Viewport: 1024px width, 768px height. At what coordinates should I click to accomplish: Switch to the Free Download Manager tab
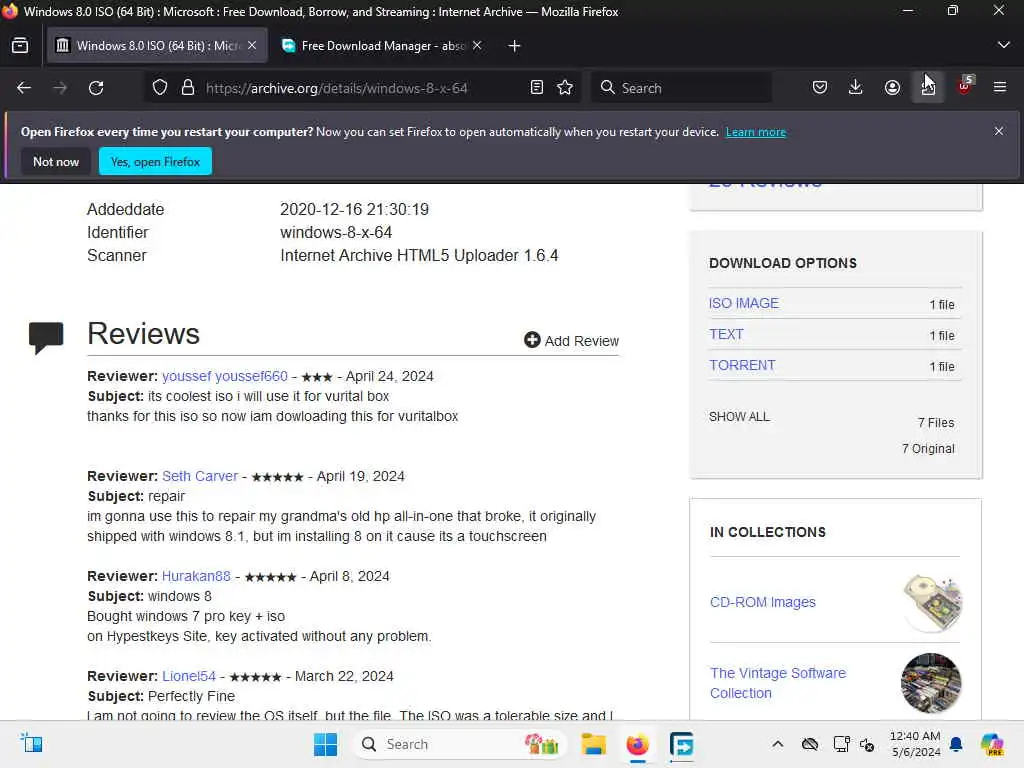[382, 46]
